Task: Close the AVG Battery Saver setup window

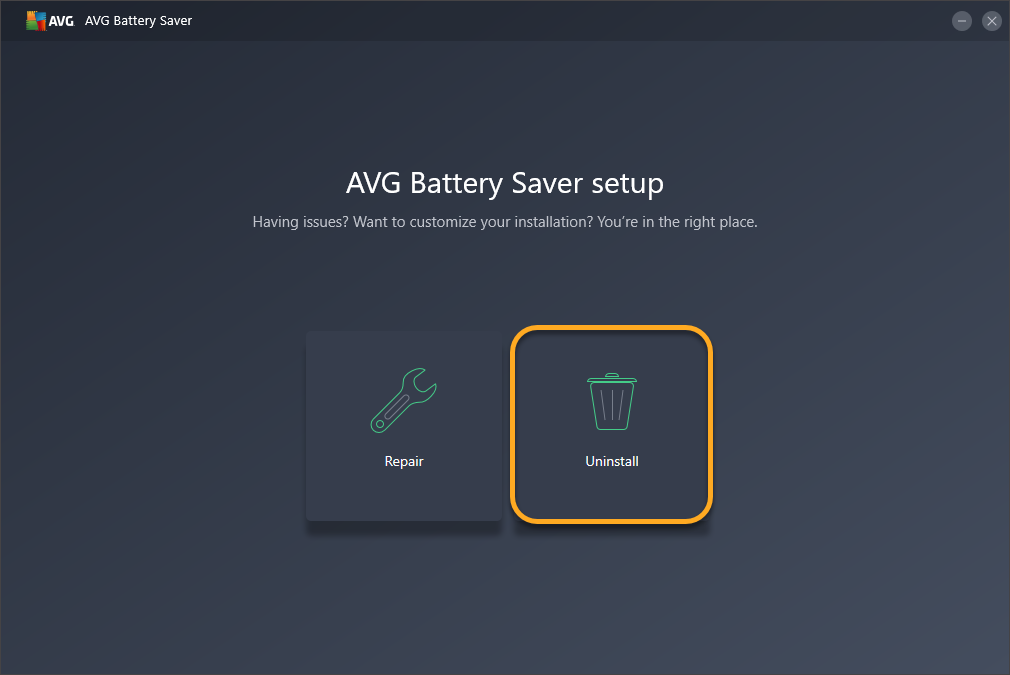Action: (x=992, y=21)
